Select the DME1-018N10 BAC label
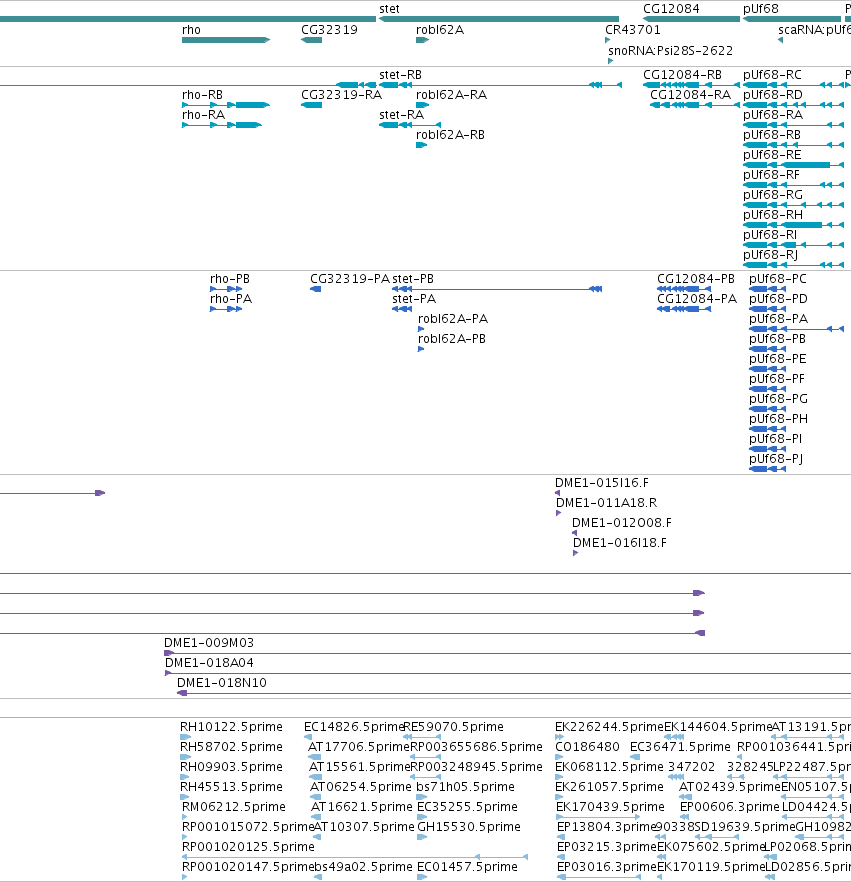 [222, 683]
